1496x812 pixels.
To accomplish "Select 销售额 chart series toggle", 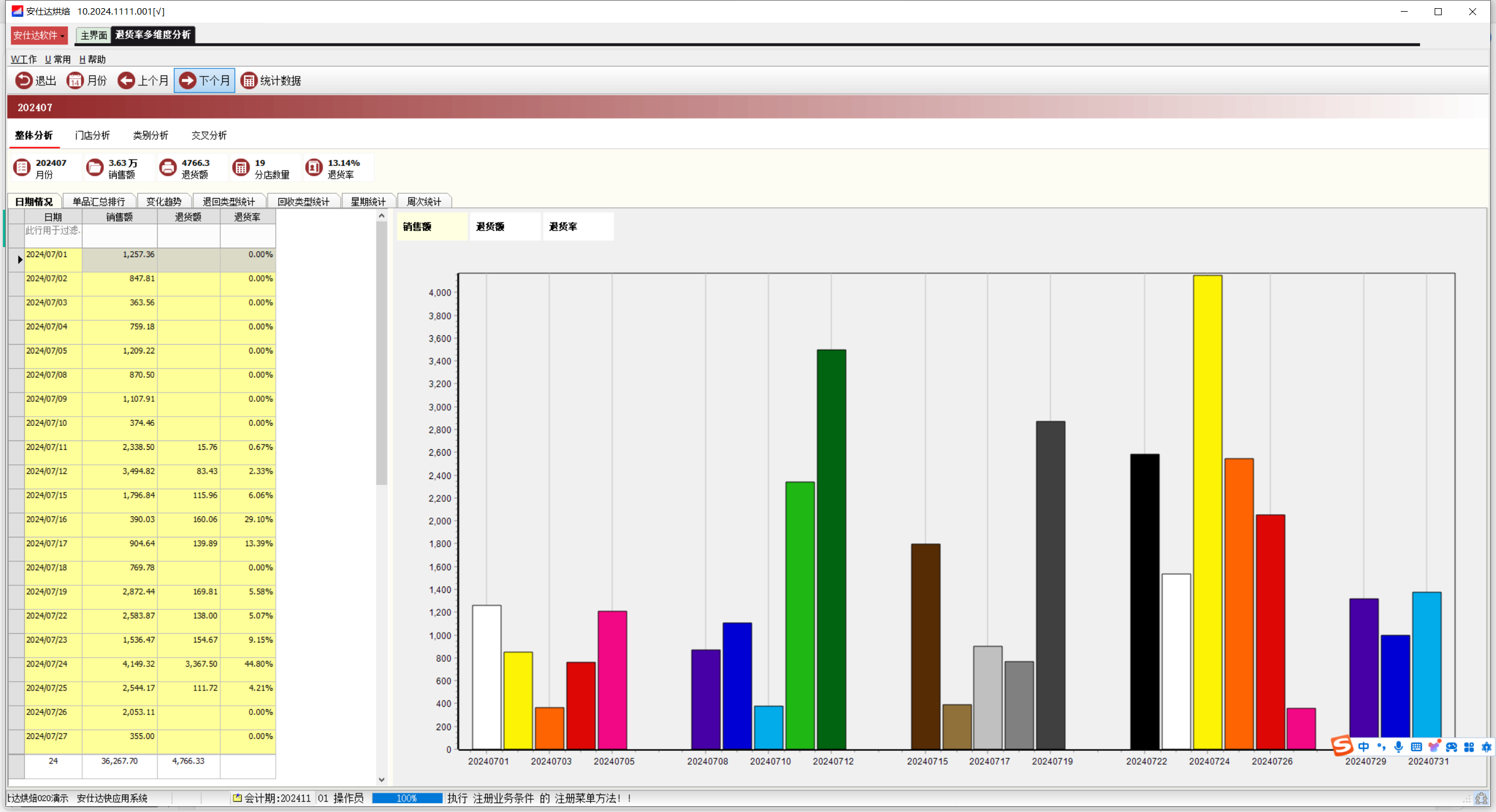I will [x=417, y=227].
